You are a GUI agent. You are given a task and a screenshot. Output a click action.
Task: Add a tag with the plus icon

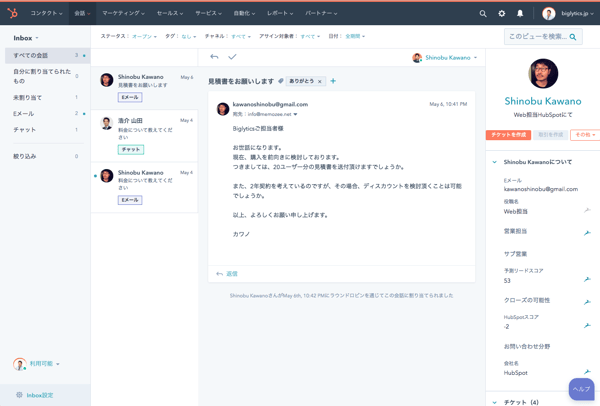tap(333, 81)
